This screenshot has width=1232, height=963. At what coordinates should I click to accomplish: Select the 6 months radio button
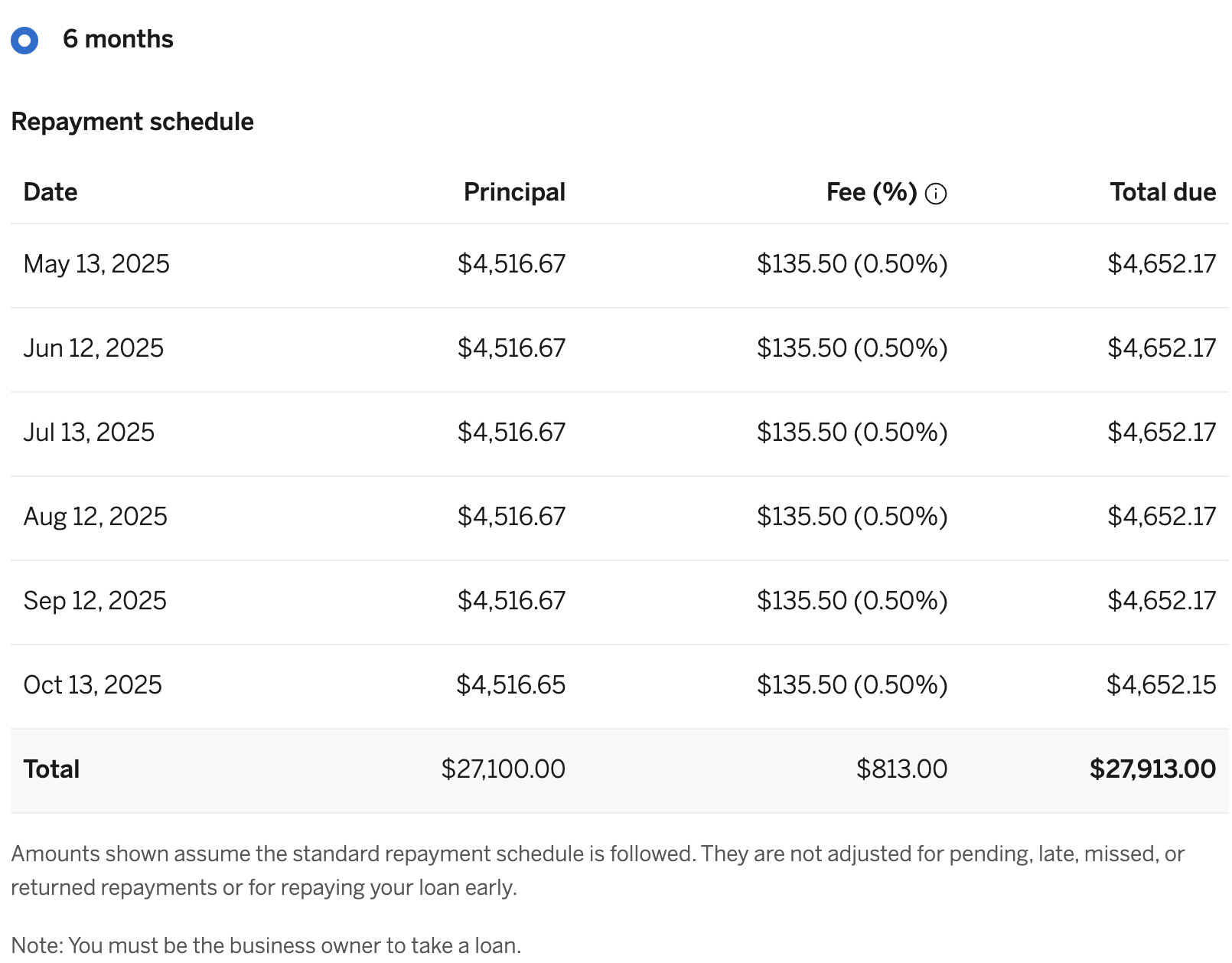click(24, 40)
